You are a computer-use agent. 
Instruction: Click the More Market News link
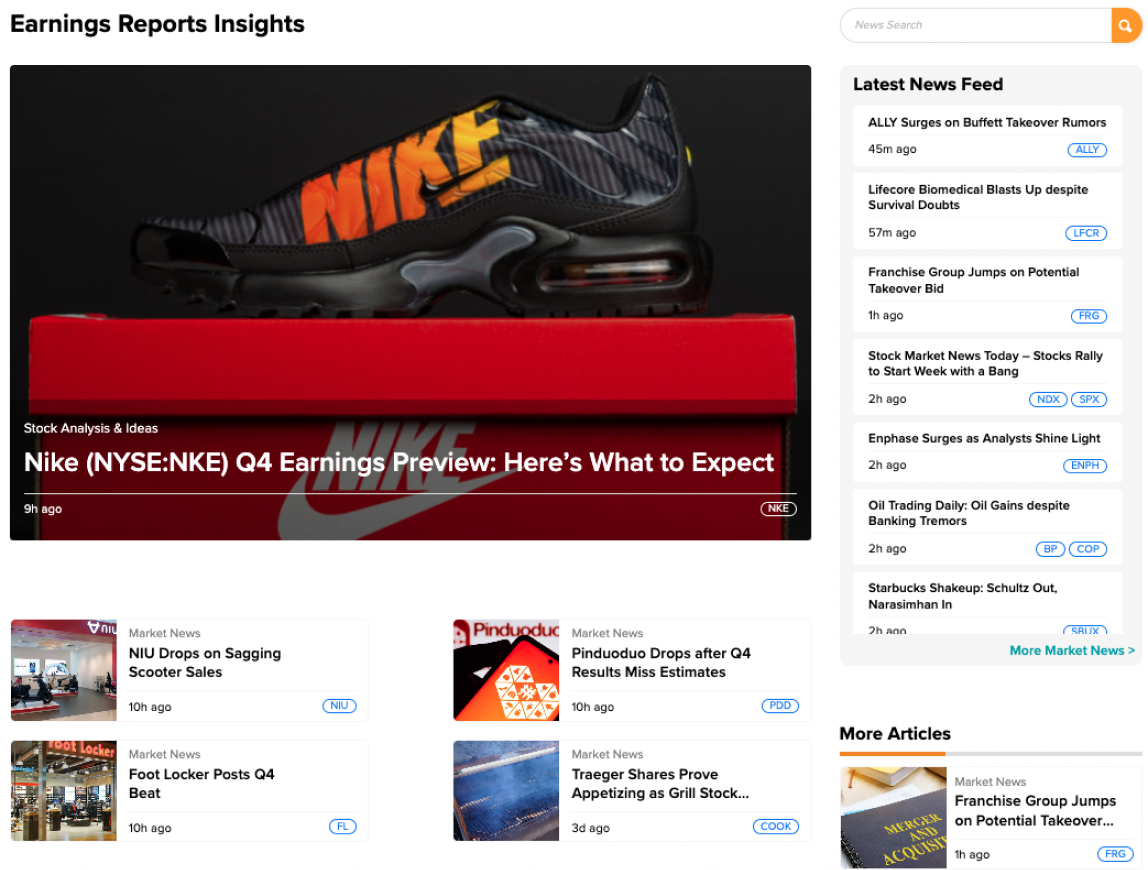[1072, 650]
